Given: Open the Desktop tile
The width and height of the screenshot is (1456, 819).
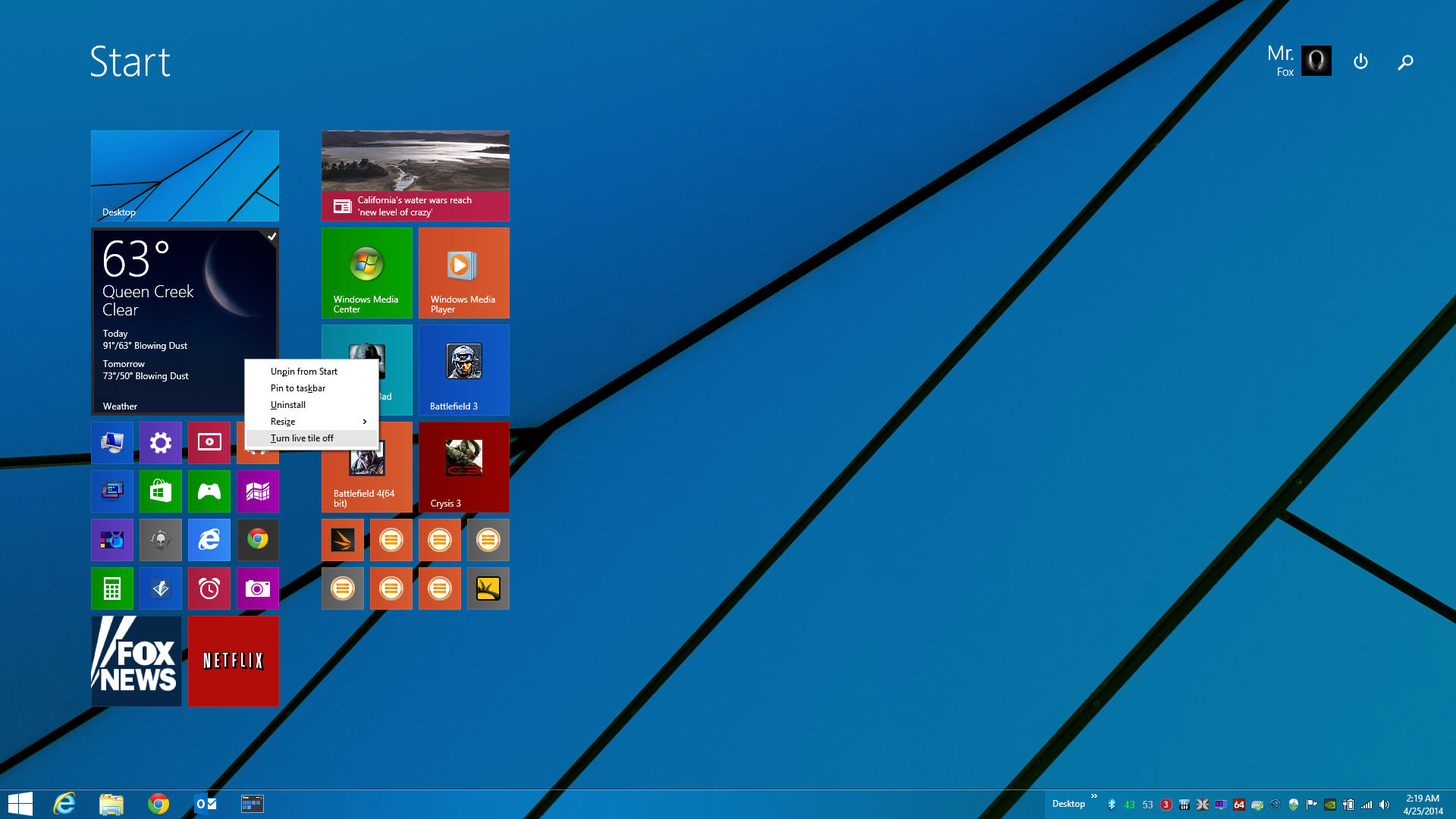Looking at the screenshot, I should click(185, 176).
